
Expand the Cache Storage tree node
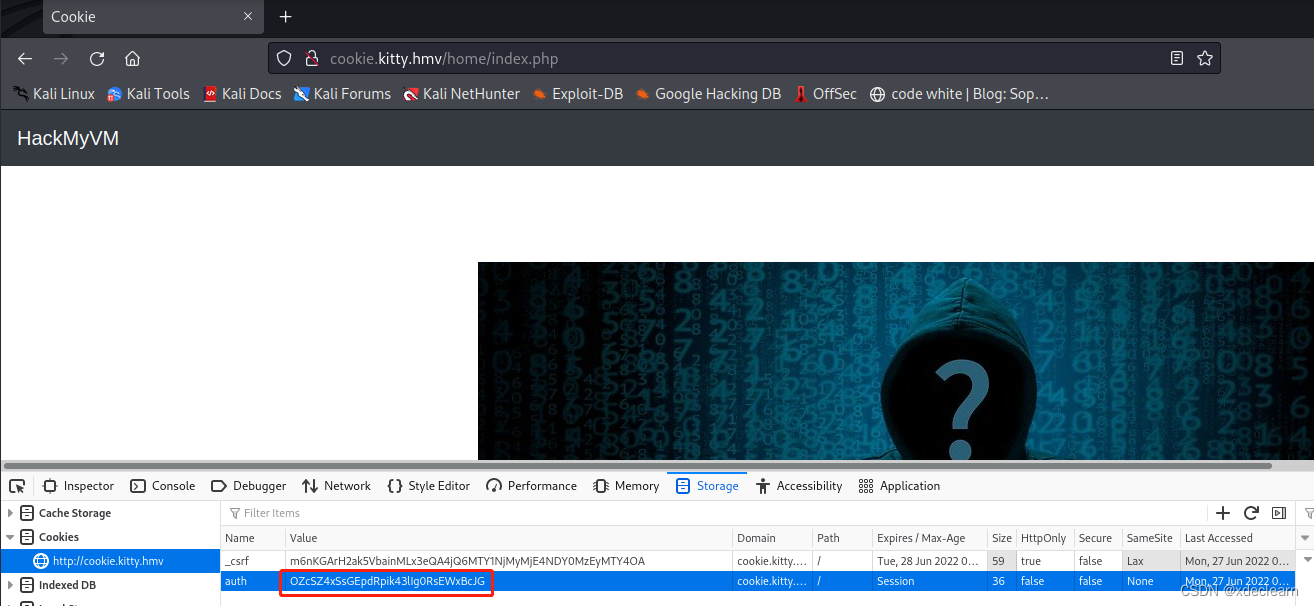[11, 513]
